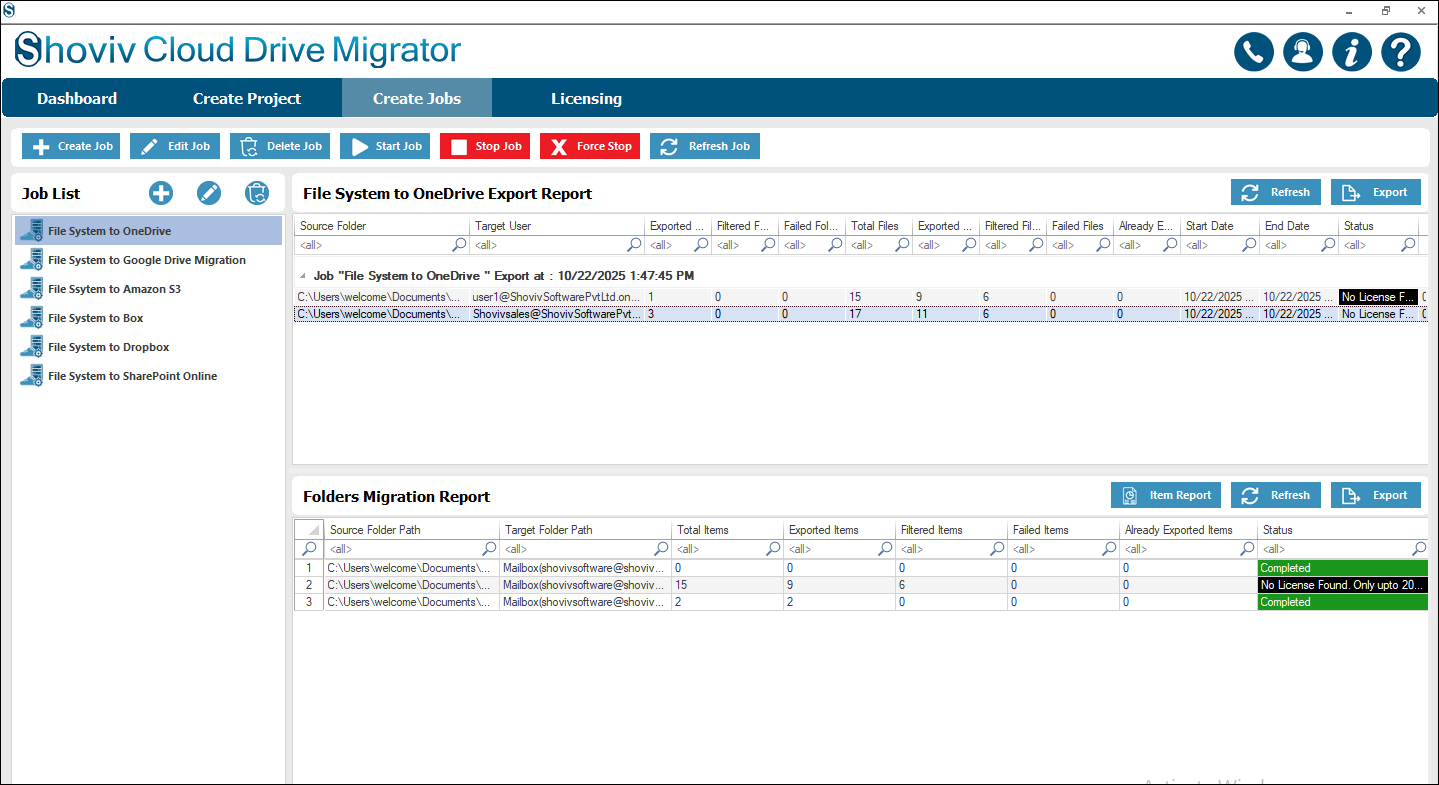
Task: Click magnifier icon in folders grid row-number column
Action: pyautogui.click(x=309, y=549)
